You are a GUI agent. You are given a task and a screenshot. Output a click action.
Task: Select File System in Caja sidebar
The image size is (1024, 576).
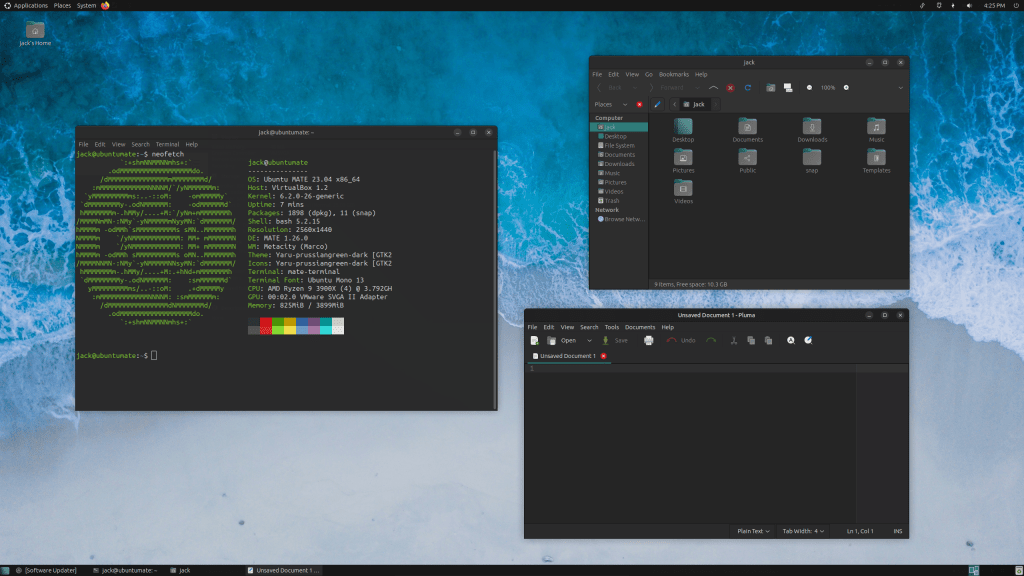coord(619,146)
